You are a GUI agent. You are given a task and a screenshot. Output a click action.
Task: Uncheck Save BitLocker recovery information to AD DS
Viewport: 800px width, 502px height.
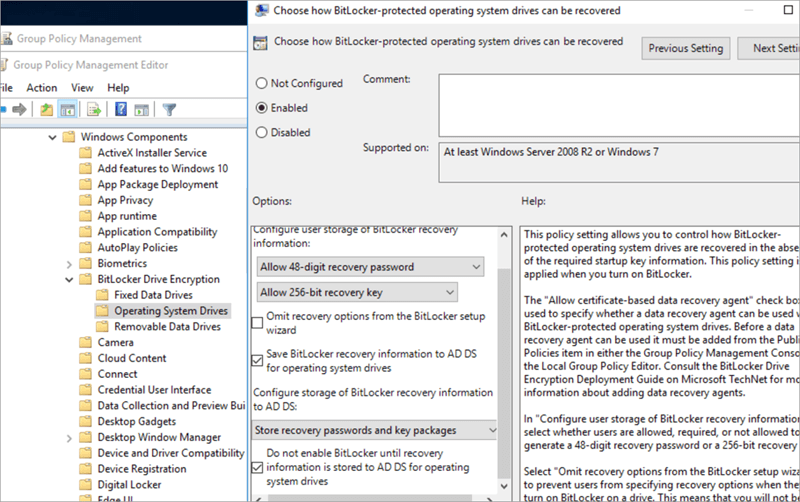pyautogui.click(x=259, y=360)
